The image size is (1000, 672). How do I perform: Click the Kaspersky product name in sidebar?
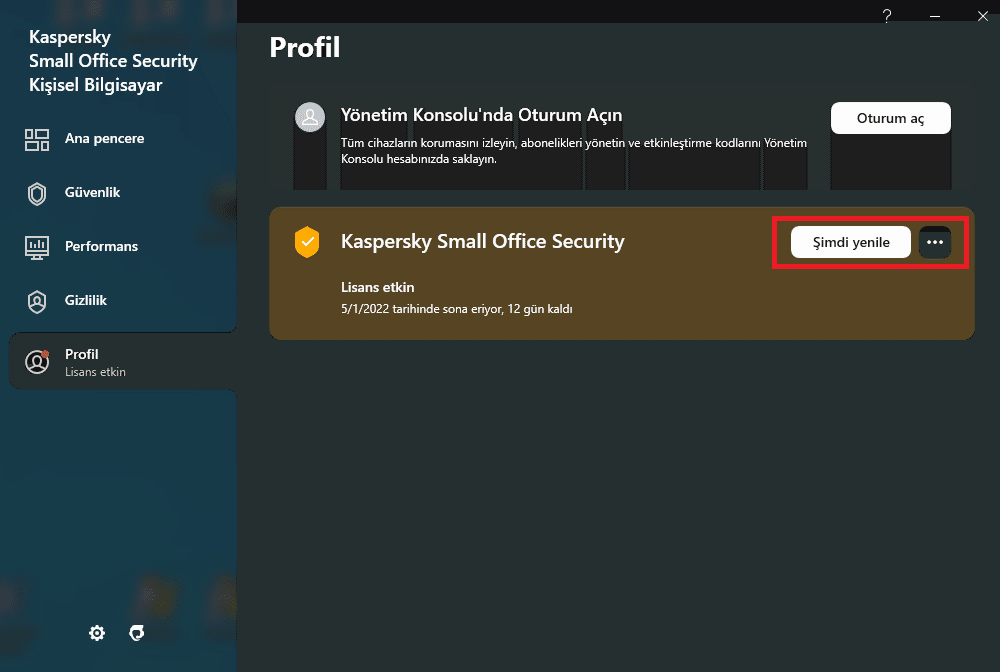(113, 61)
